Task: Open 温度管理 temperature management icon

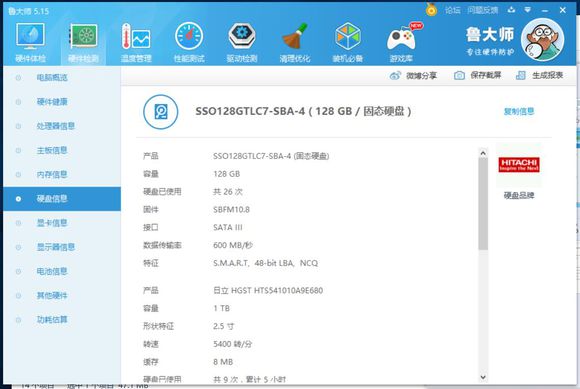Action: pyautogui.click(x=136, y=42)
